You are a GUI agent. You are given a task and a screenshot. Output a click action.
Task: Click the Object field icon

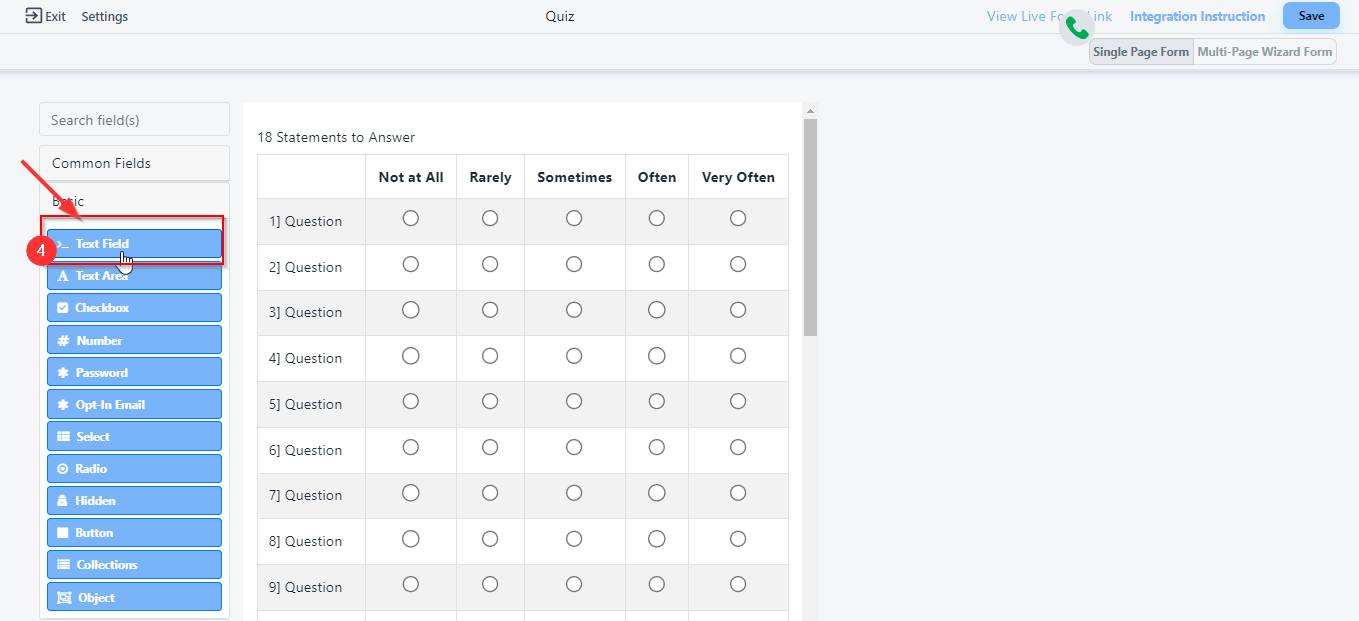pos(64,598)
